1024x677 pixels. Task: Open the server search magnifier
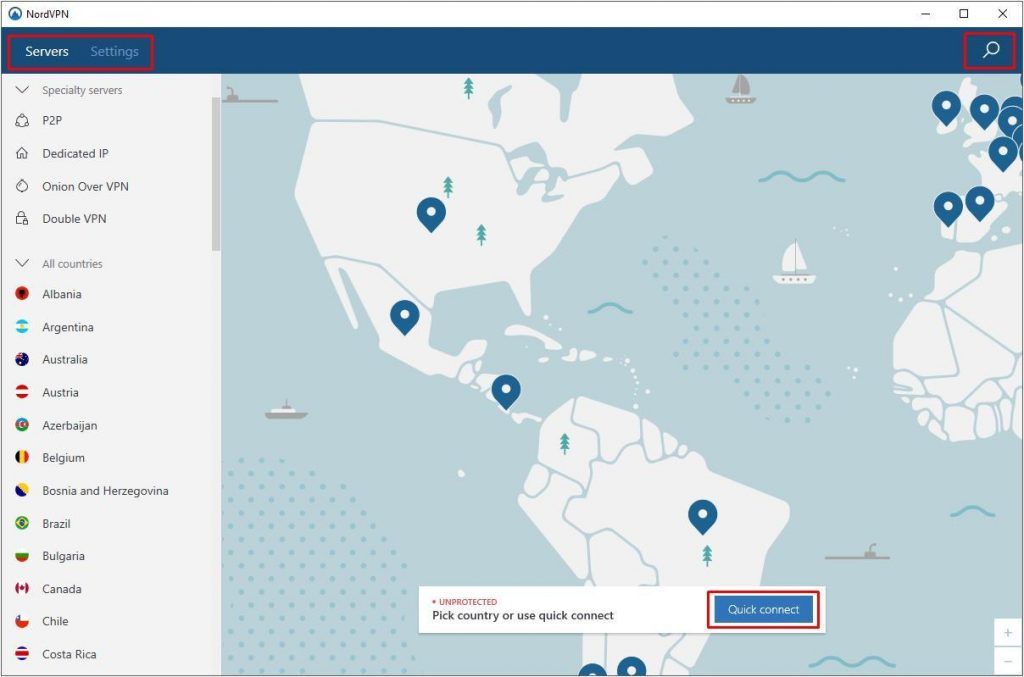pyautogui.click(x=989, y=48)
